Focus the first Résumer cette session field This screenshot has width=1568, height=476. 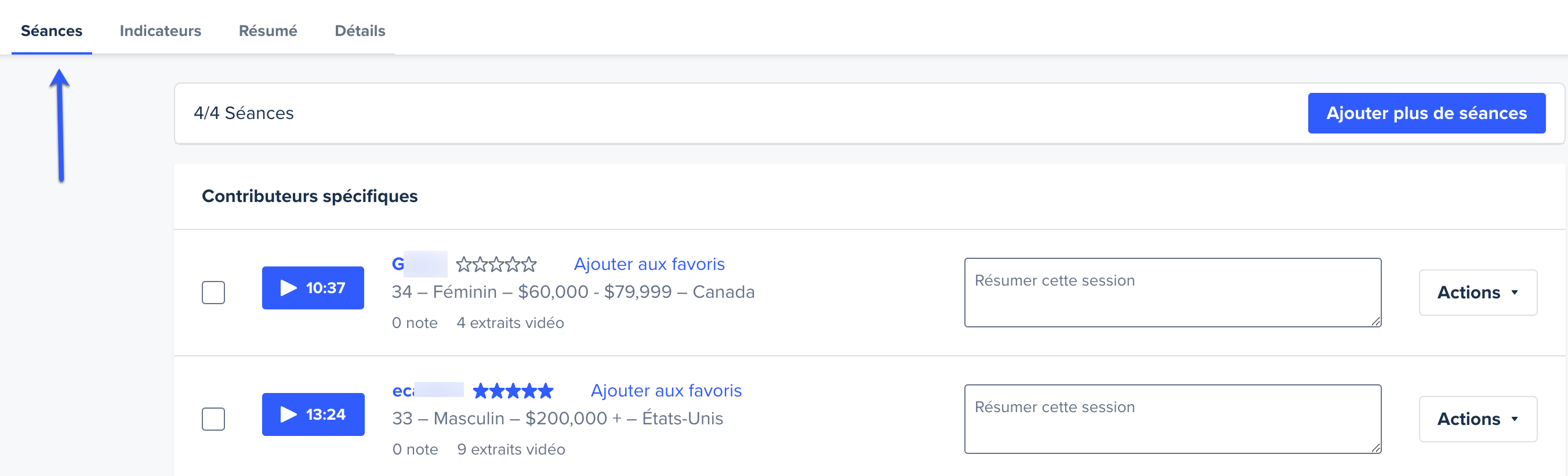coord(1173,293)
